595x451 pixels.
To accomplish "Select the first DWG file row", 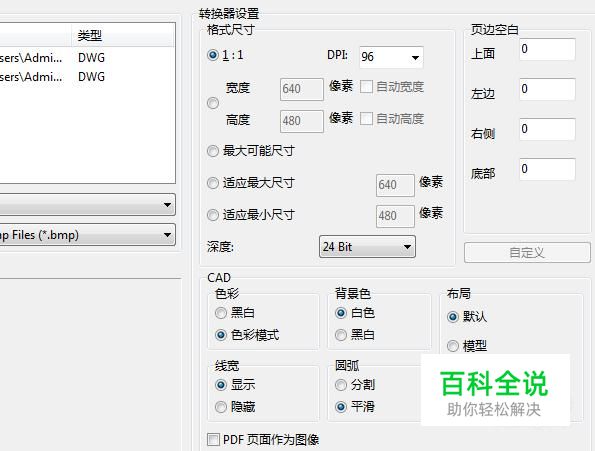I will point(88,58).
